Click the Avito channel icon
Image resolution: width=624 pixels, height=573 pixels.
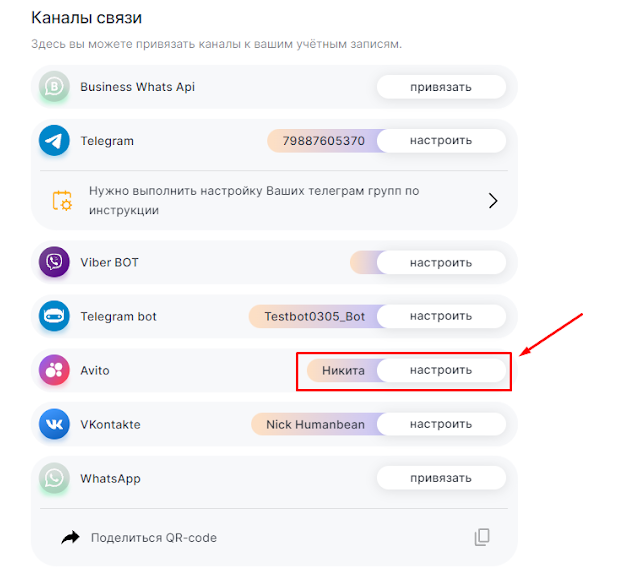[x=54, y=371]
